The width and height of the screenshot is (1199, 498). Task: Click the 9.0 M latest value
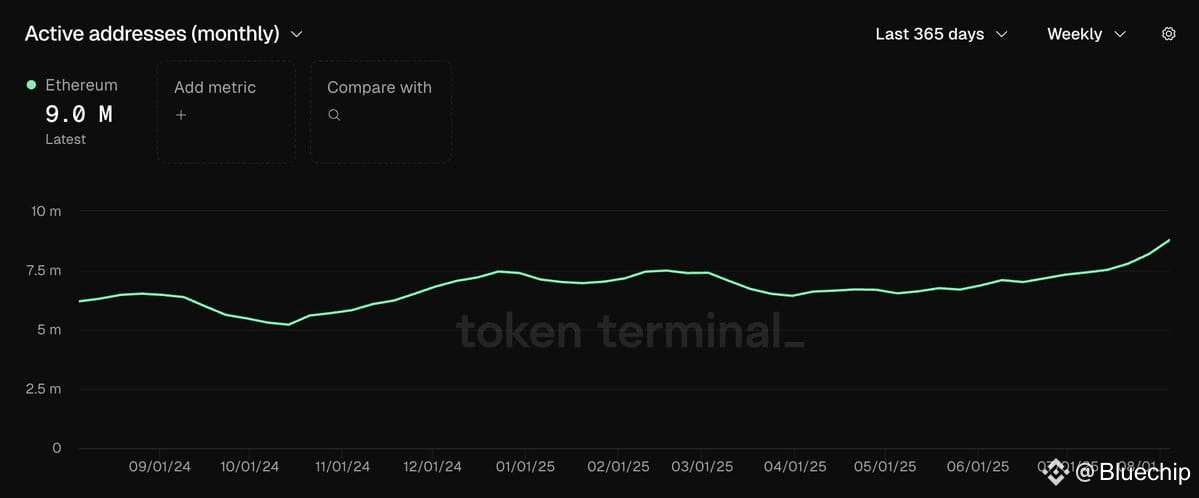click(x=79, y=115)
